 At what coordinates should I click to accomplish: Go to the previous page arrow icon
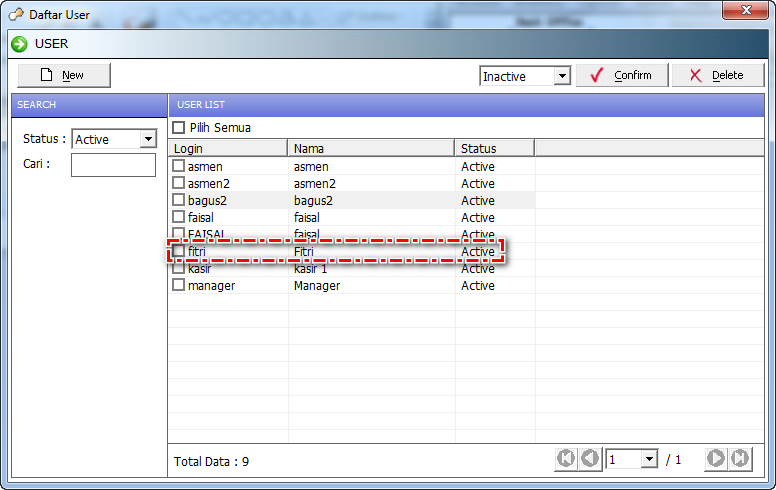click(590, 459)
